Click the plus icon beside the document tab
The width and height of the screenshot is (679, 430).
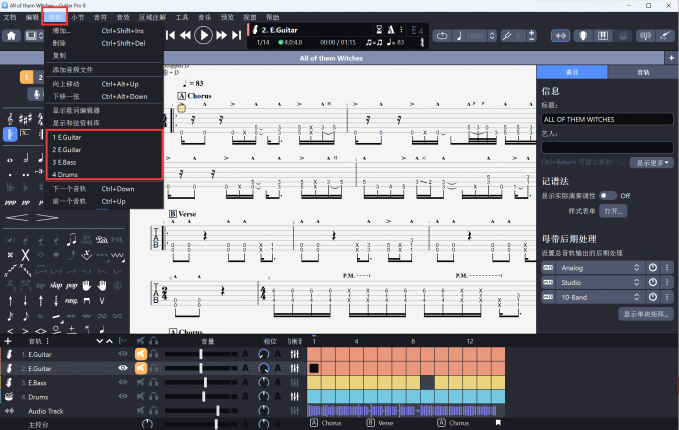click(x=671, y=58)
